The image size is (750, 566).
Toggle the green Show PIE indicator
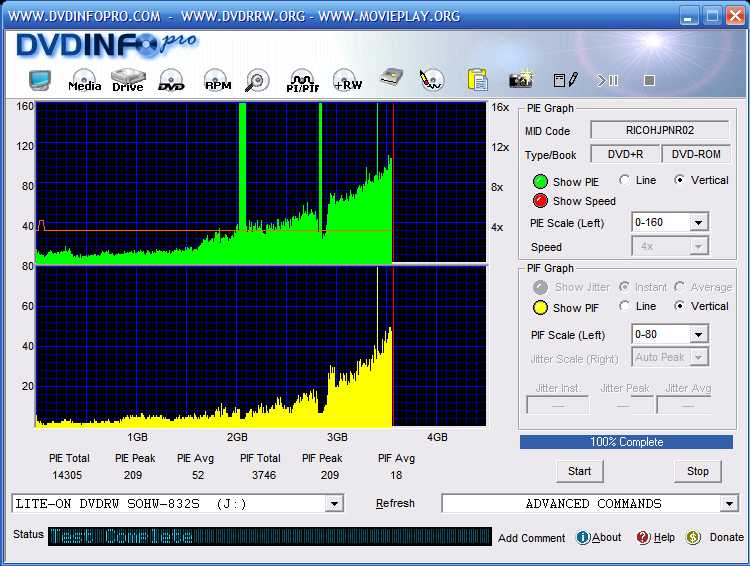pyautogui.click(x=540, y=182)
